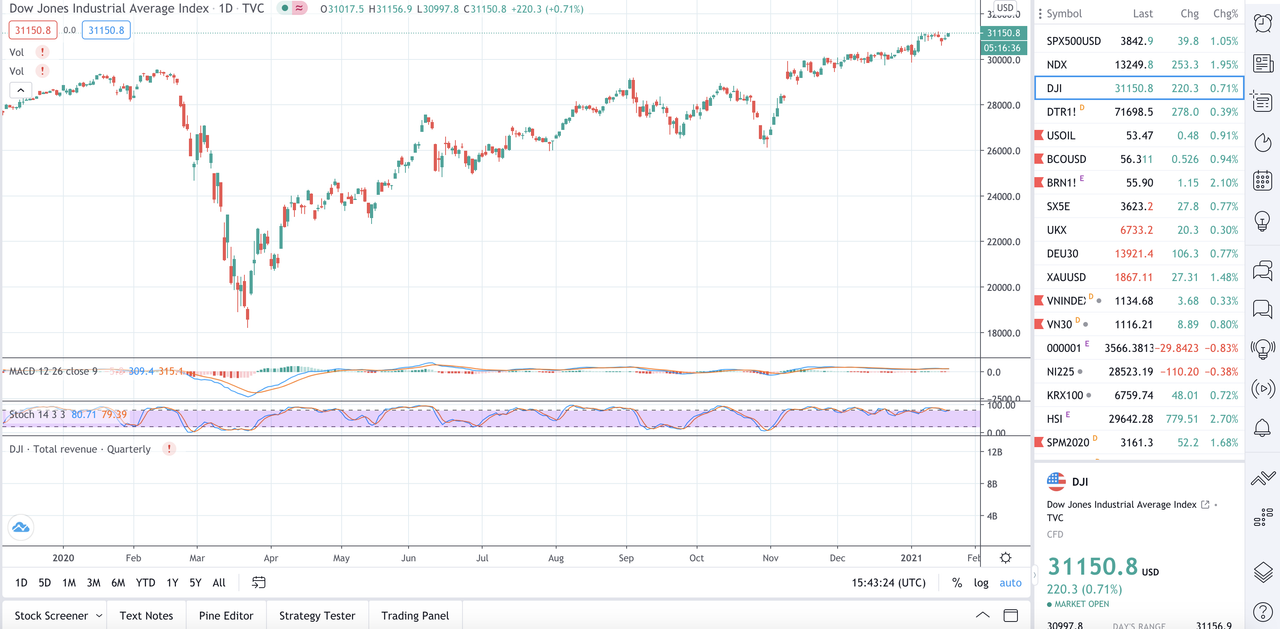The height and width of the screenshot is (629, 1280).
Task: Select NI225 row in watchlist
Action: pos(1140,371)
